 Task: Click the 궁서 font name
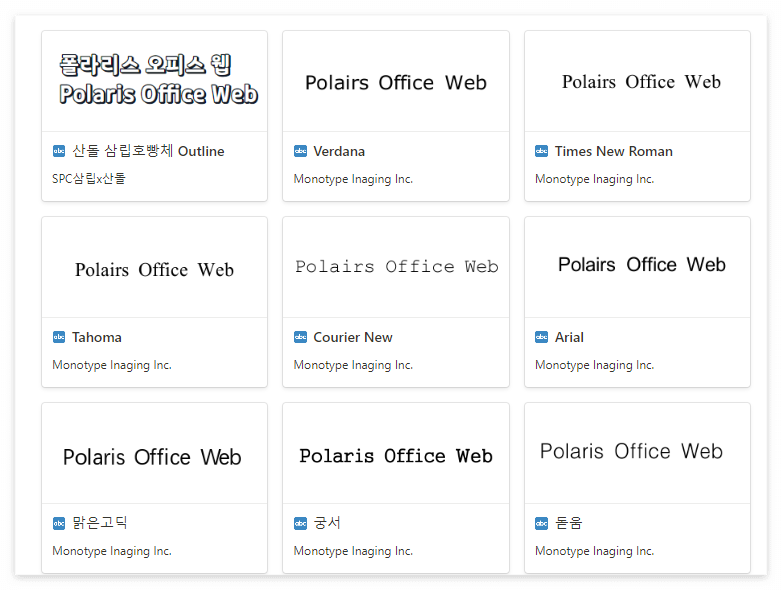[x=327, y=523]
